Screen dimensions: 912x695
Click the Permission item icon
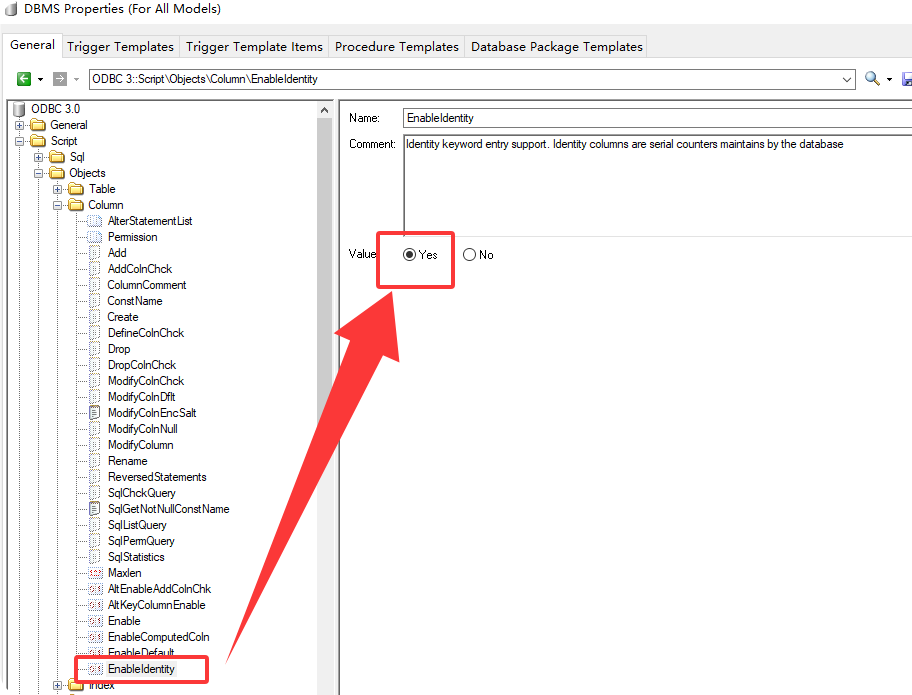94,237
